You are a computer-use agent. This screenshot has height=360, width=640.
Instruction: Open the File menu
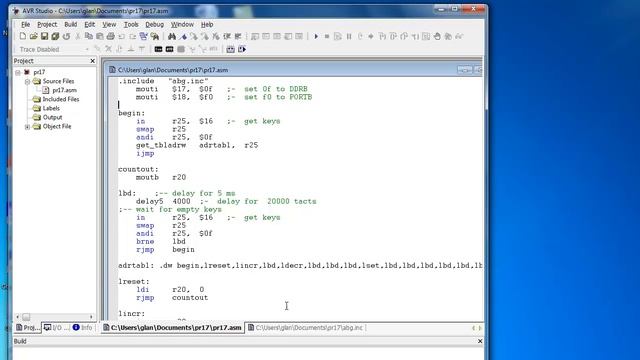pos(25,24)
